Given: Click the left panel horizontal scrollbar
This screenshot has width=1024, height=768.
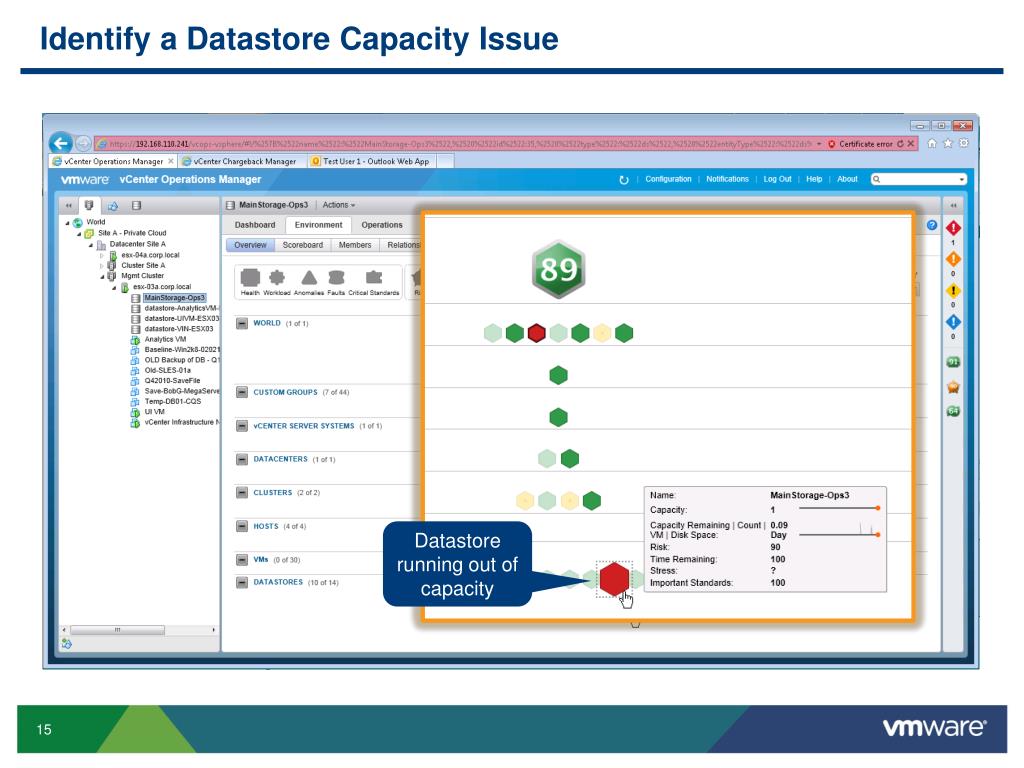Looking at the screenshot, I should 118,630.
